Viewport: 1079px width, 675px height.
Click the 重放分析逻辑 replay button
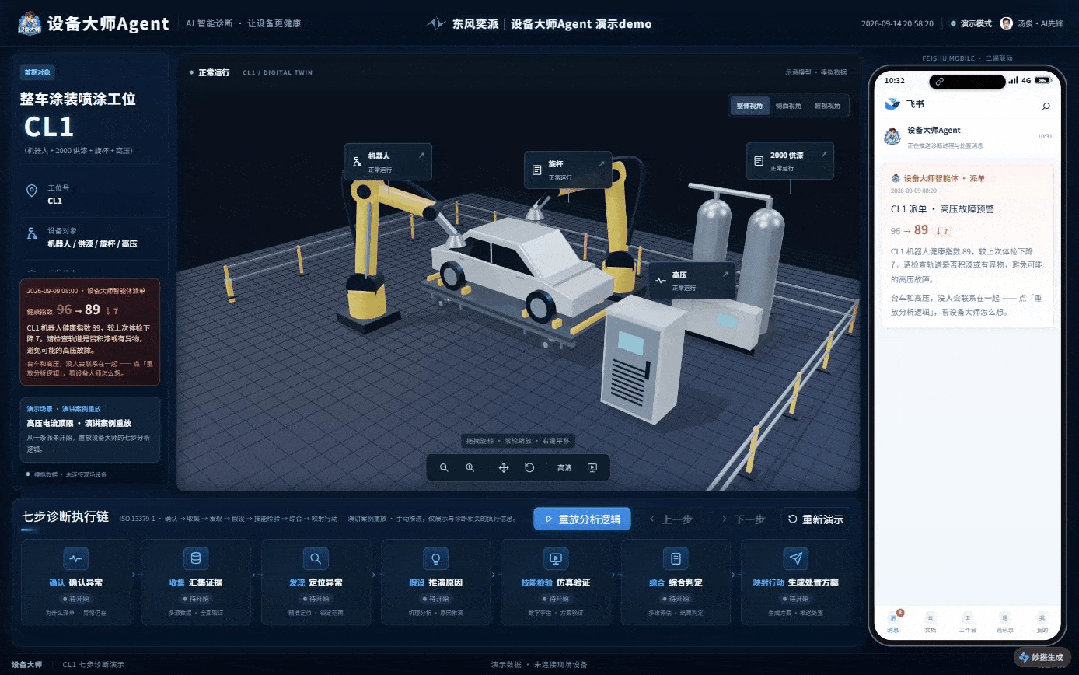582,519
